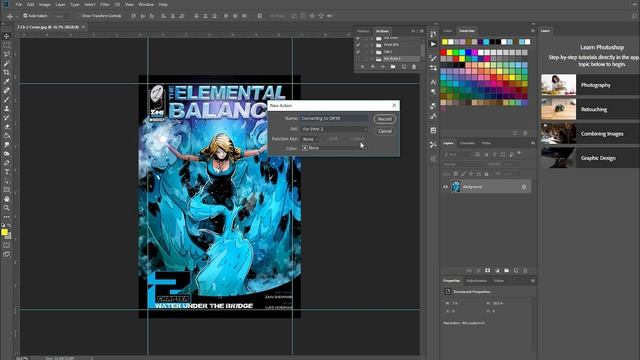
Task: Close the document tab
Action: click(x=83, y=27)
